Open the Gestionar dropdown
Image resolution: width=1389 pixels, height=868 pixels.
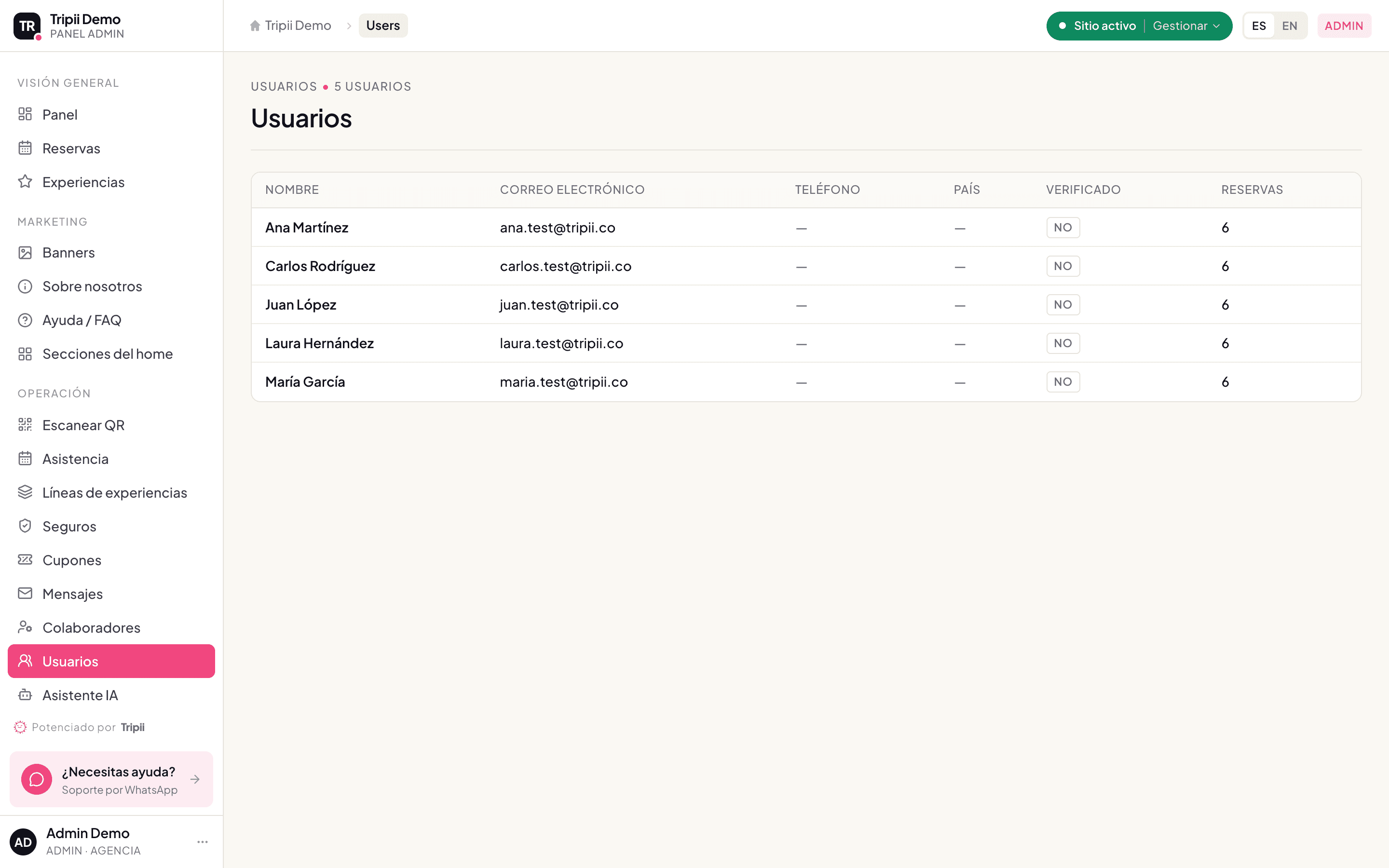(x=1186, y=26)
